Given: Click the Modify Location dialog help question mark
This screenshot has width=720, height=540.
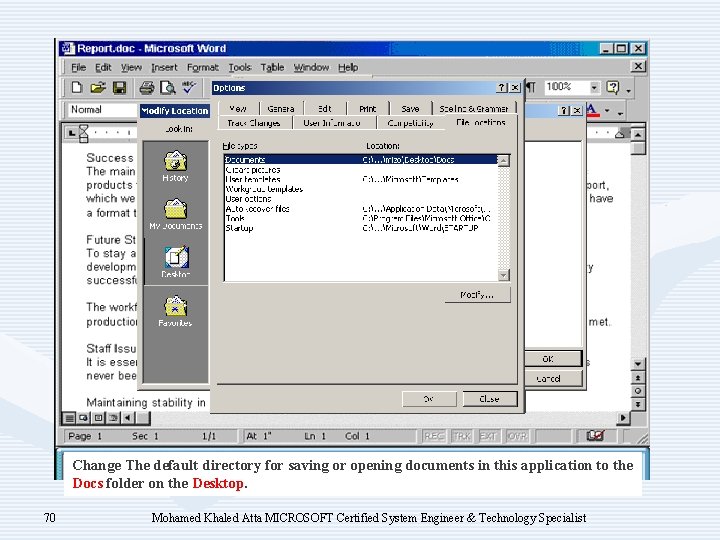Looking at the screenshot, I should pyautogui.click(x=564, y=111).
